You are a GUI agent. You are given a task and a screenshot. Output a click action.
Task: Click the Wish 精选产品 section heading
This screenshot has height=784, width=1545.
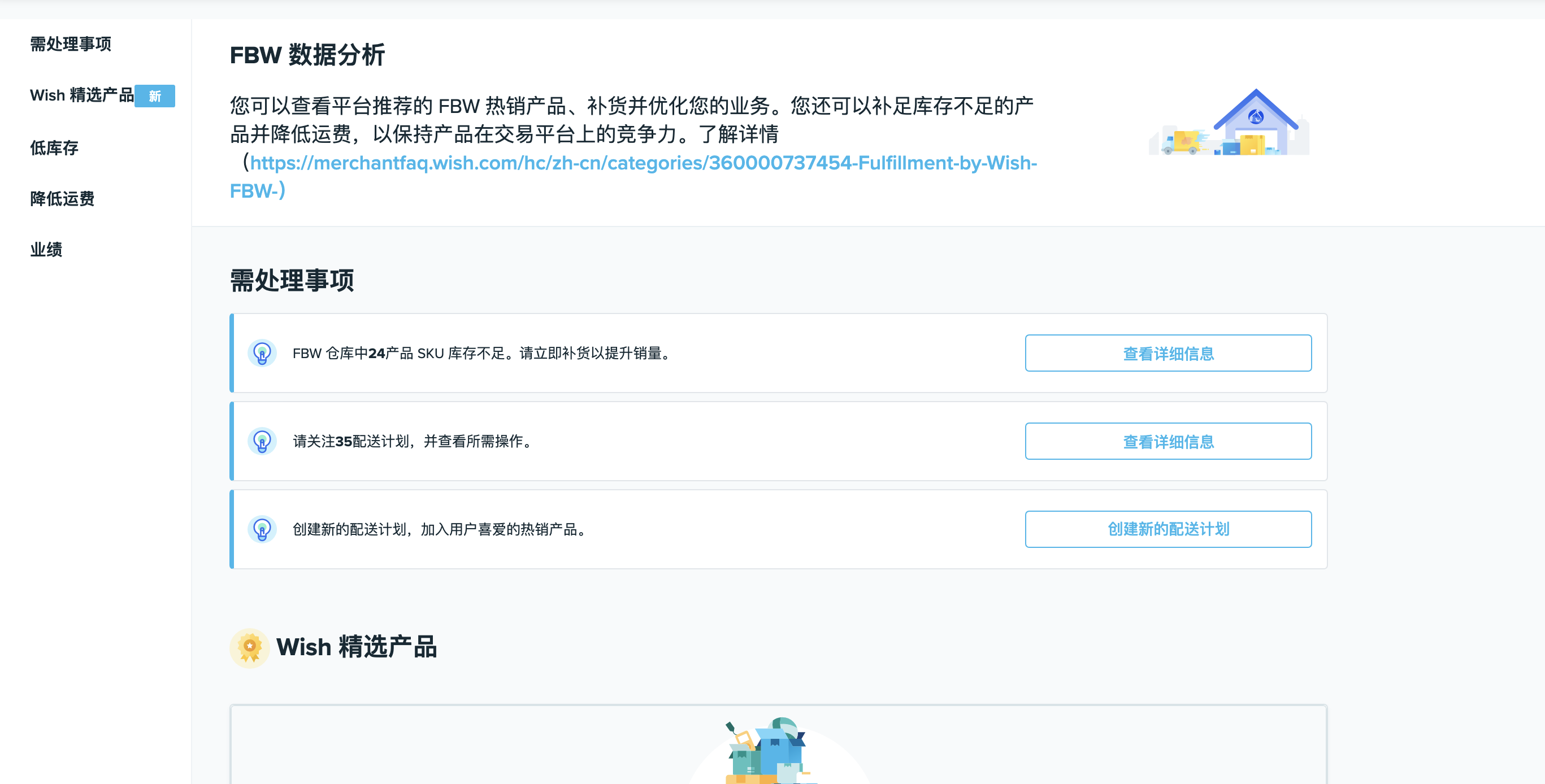[357, 647]
